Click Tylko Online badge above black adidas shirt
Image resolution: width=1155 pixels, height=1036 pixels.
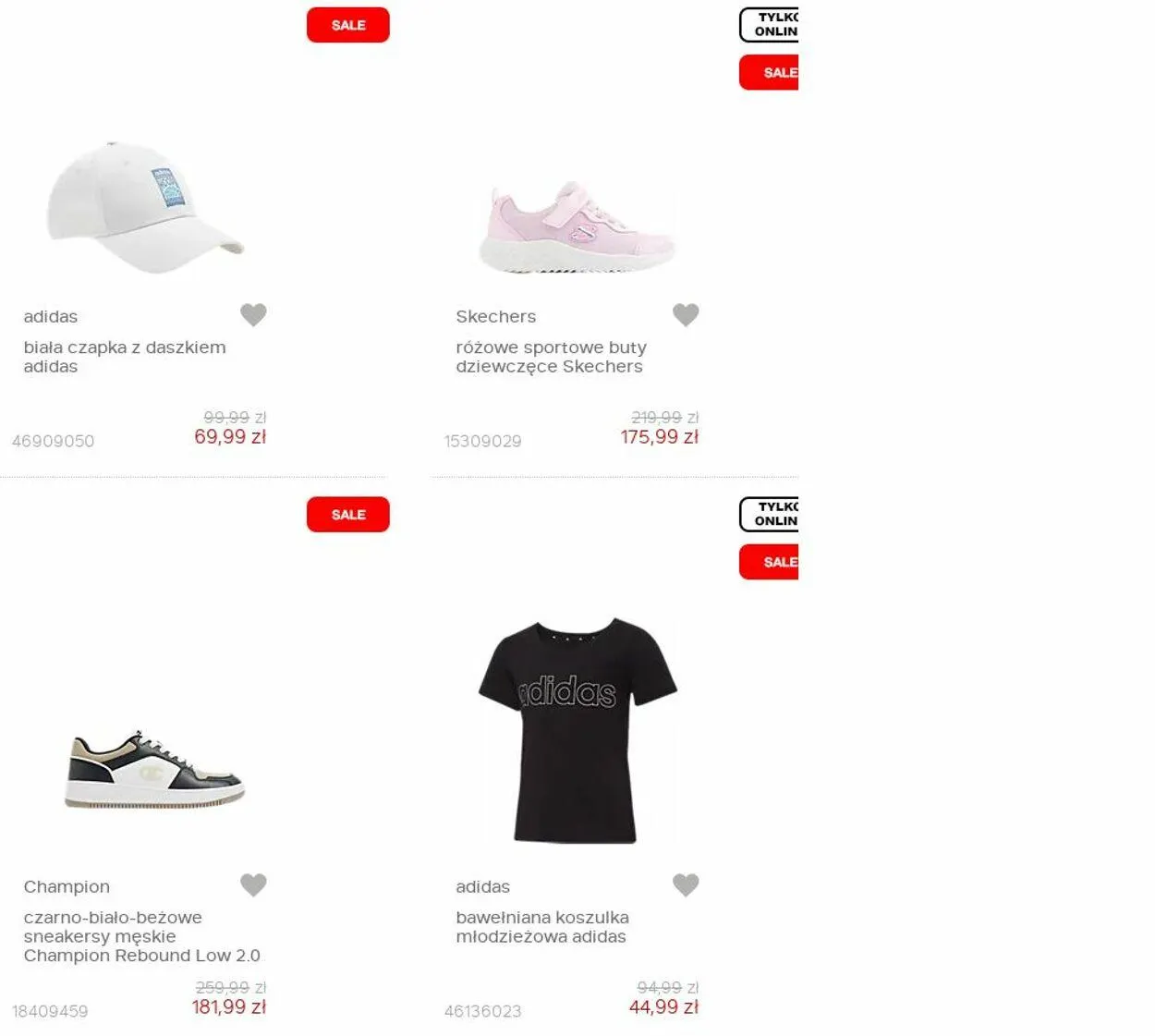pos(769,515)
